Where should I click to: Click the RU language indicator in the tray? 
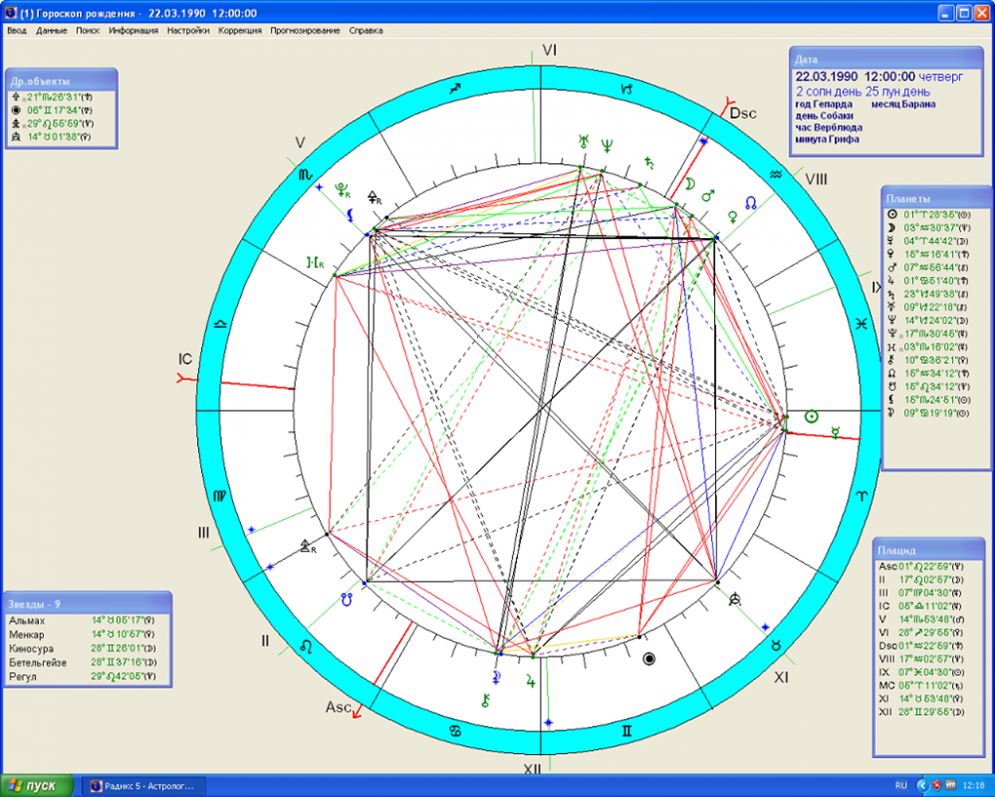tap(900, 785)
